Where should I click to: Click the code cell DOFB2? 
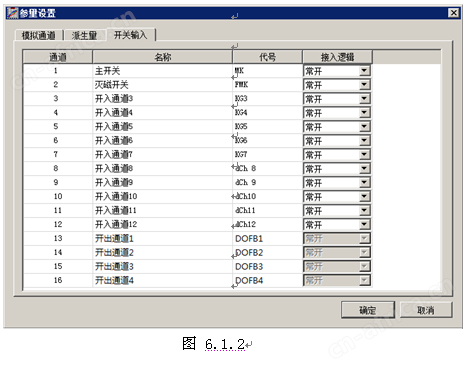268,253
